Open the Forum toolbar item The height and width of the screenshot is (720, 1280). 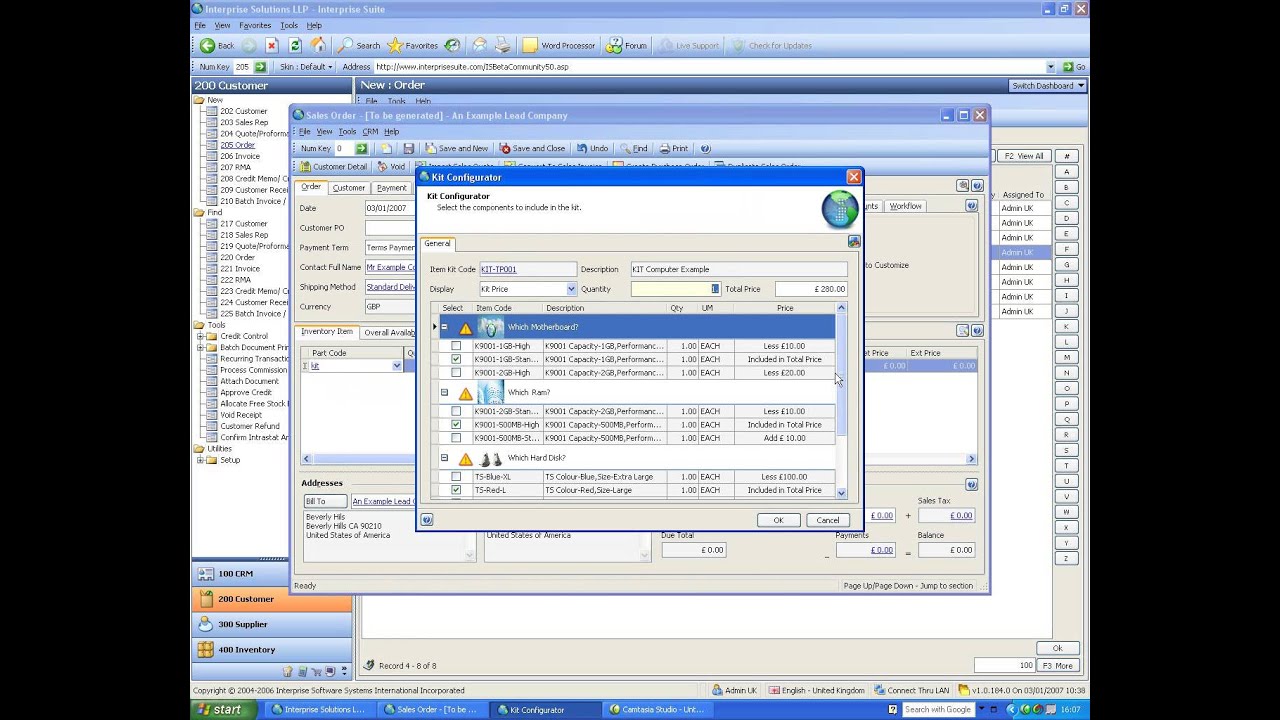(625, 45)
